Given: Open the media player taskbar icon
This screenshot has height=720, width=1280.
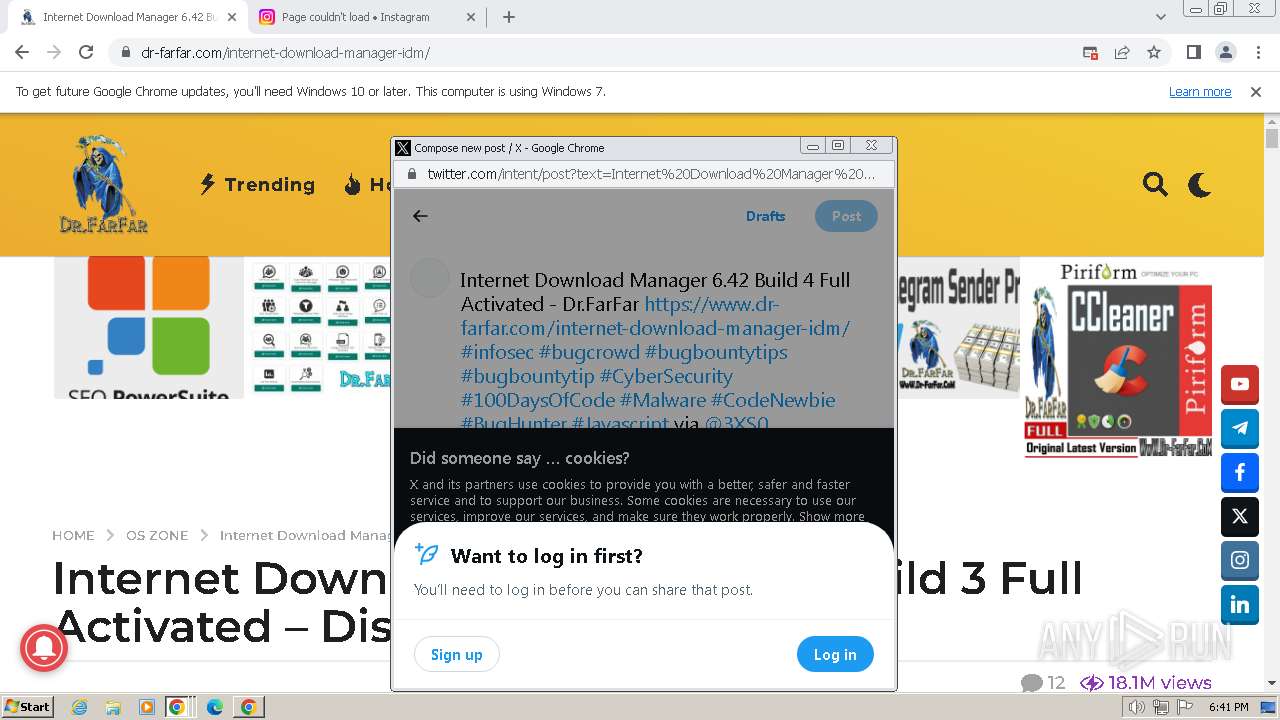Looking at the screenshot, I should tap(147, 707).
